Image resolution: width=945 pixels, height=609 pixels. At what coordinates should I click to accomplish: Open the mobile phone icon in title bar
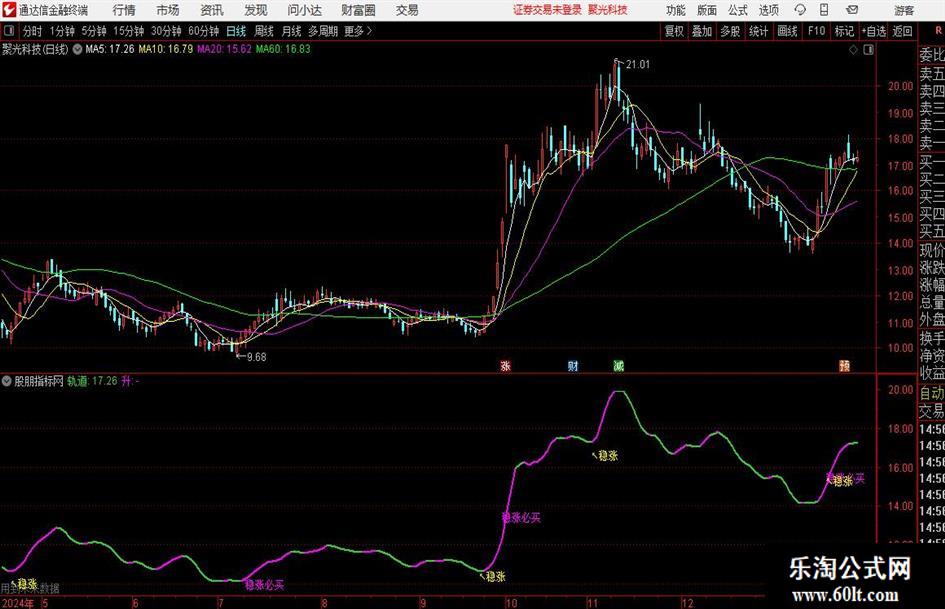(x=824, y=10)
